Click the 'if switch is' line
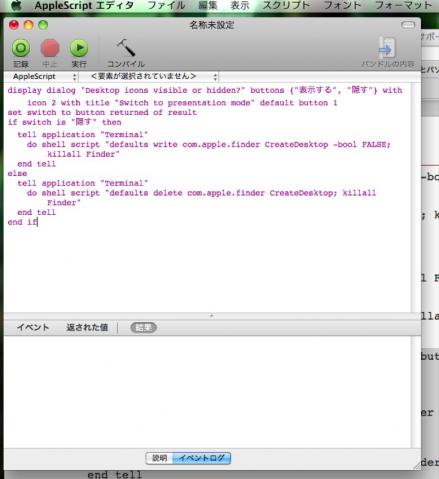The height and width of the screenshot is (479, 439). (64, 122)
